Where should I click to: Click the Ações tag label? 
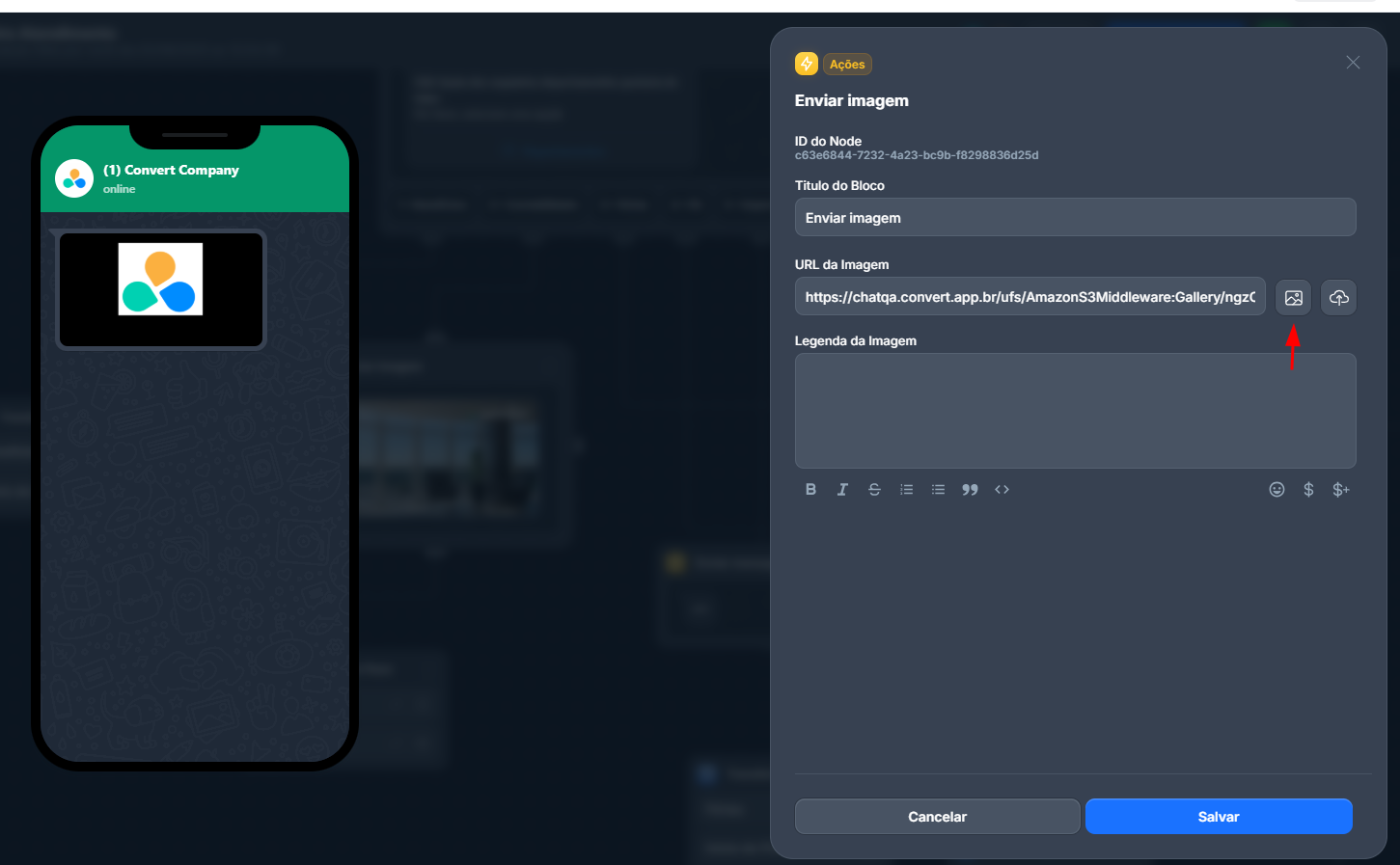pos(847,65)
